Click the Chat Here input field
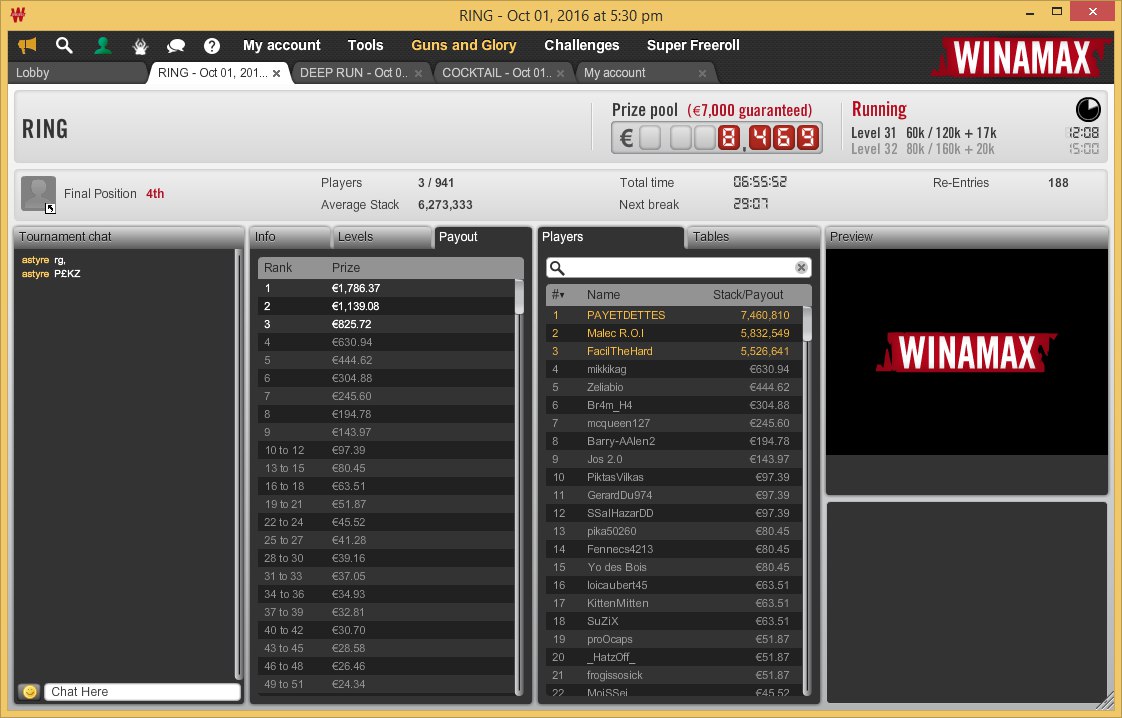1122x718 pixels. pos(142,692)
